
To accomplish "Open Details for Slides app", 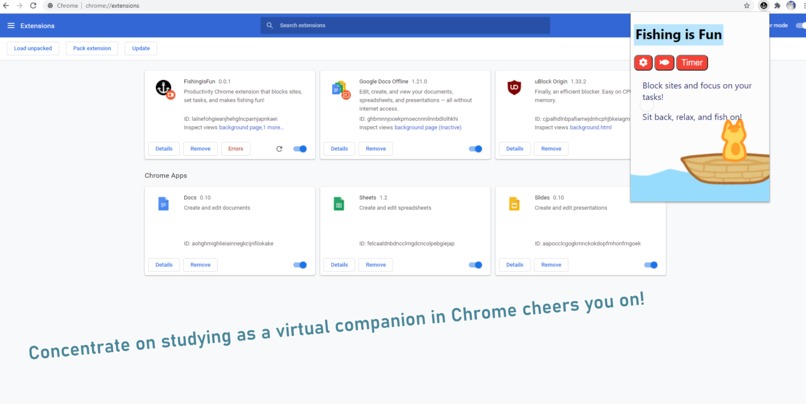I will pyautogui.click(x=515, y=265).
